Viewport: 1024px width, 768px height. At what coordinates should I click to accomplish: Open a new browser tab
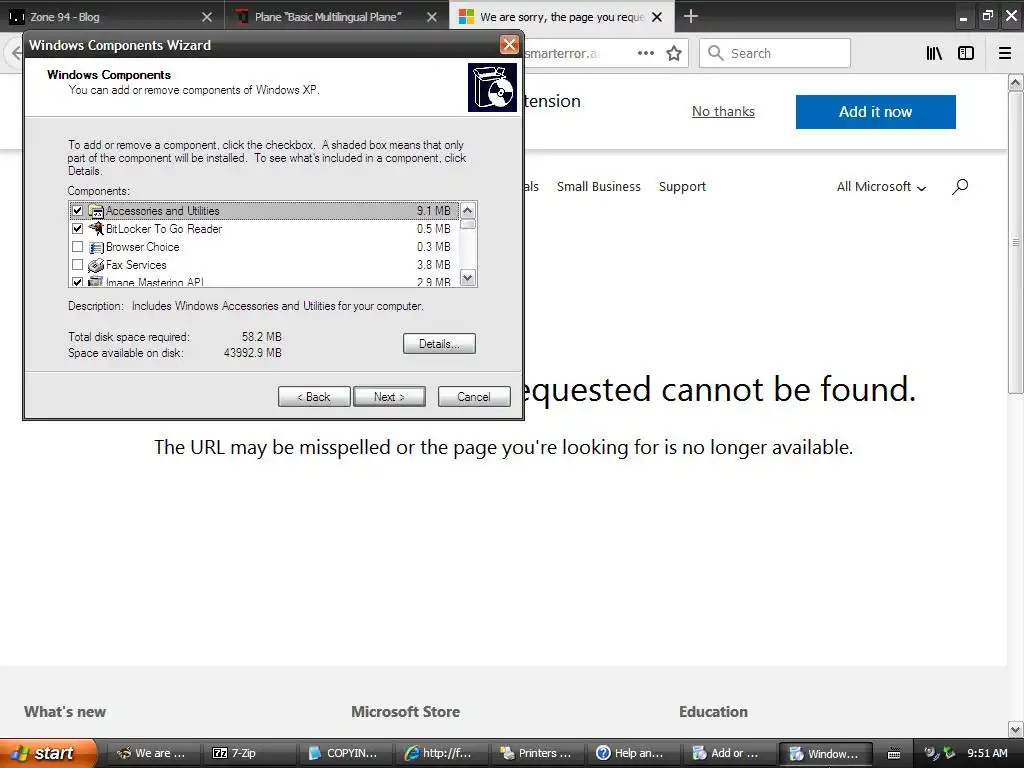691,16
